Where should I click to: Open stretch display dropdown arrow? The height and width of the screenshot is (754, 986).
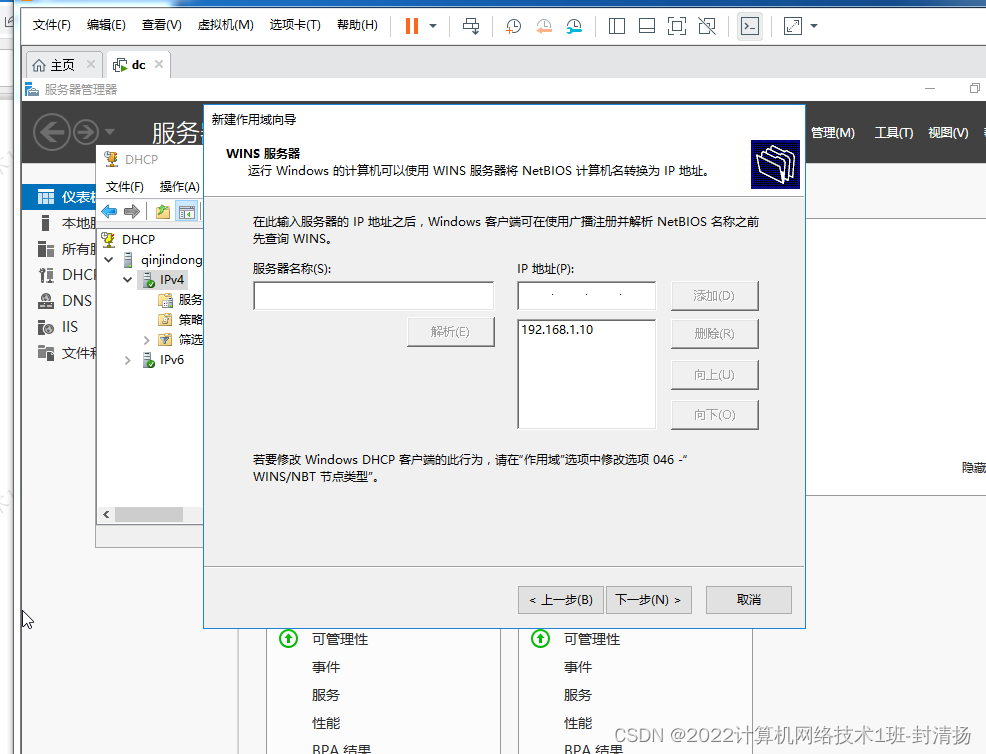814,26
